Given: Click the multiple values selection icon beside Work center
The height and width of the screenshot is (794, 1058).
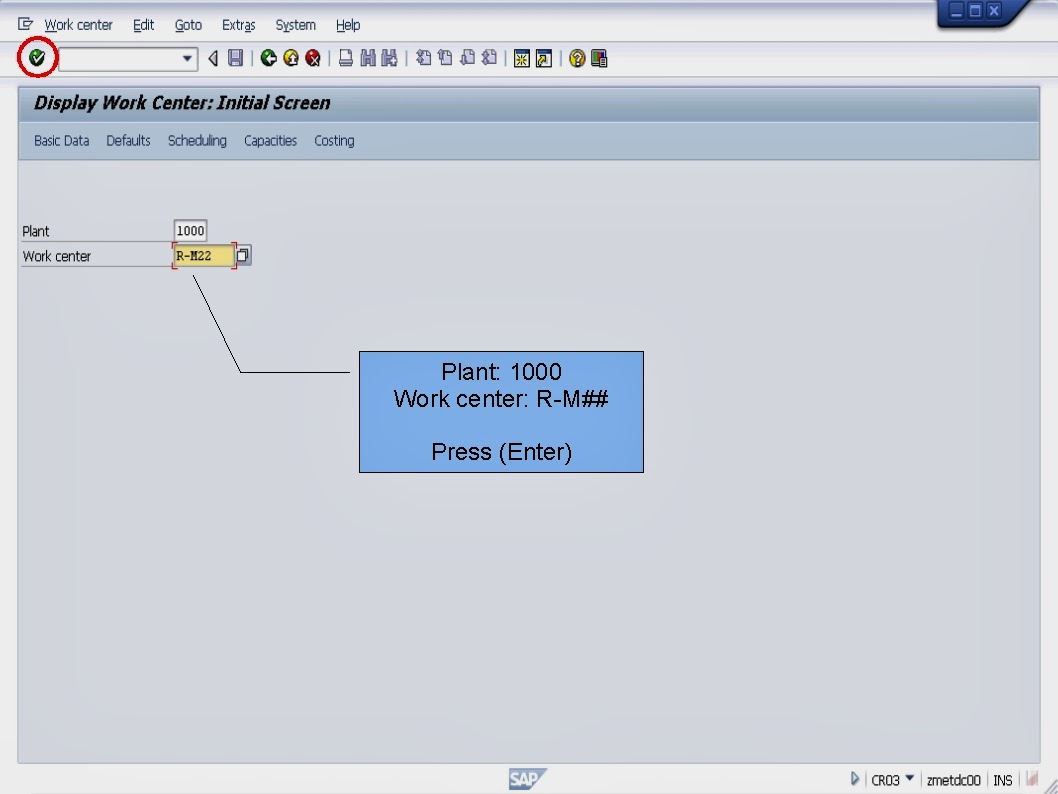Looking at the screenshot, I should click(242, 255).
